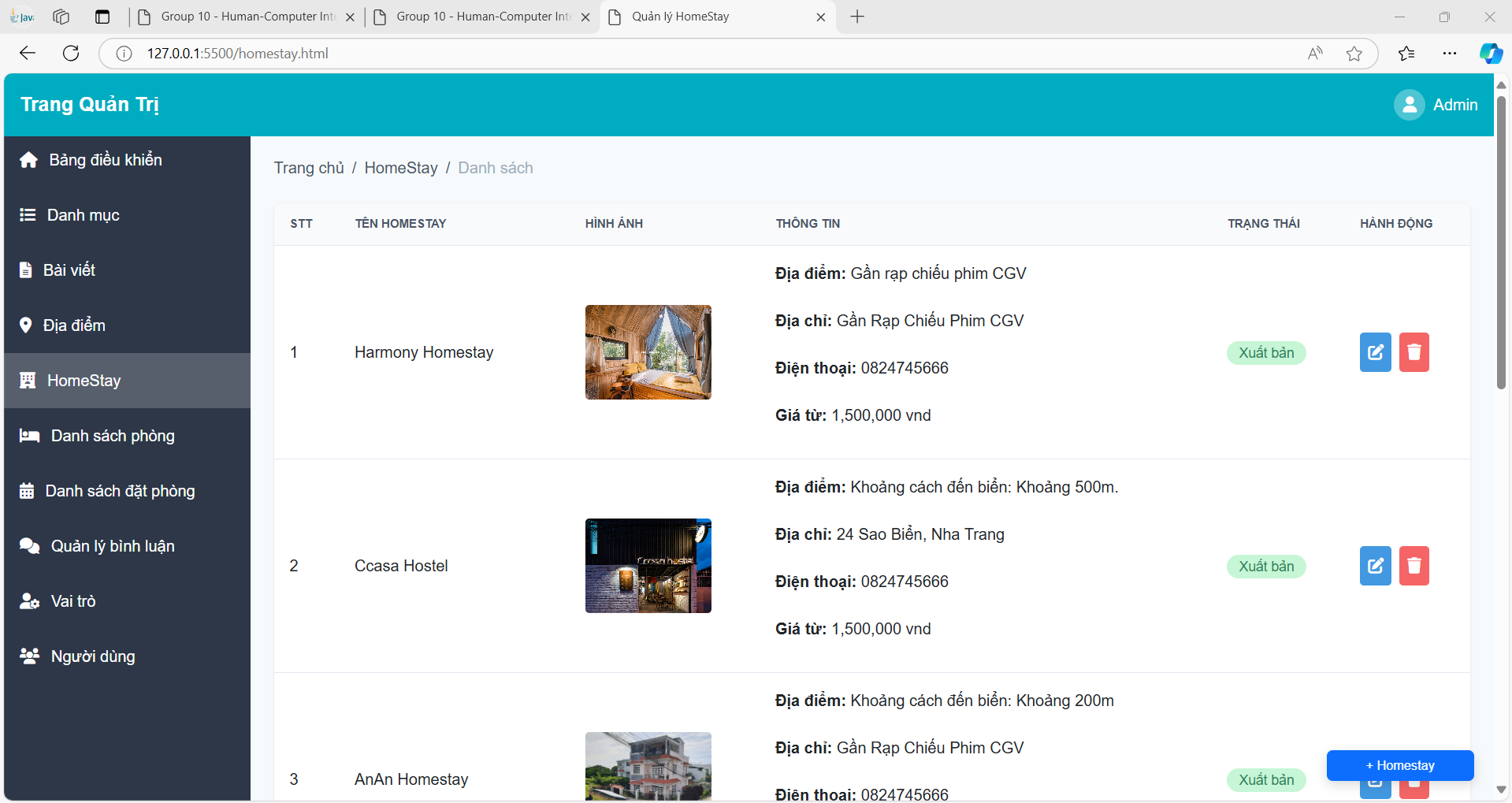The width and height of the screenshot is (1512, 803).
Task: Click the Harmony Homestay name cell
Action: (424, 352)
